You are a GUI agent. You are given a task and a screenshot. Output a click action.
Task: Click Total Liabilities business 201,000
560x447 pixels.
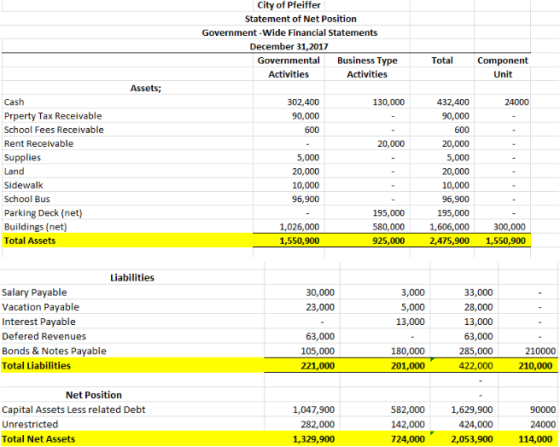[x=408, y=366]
